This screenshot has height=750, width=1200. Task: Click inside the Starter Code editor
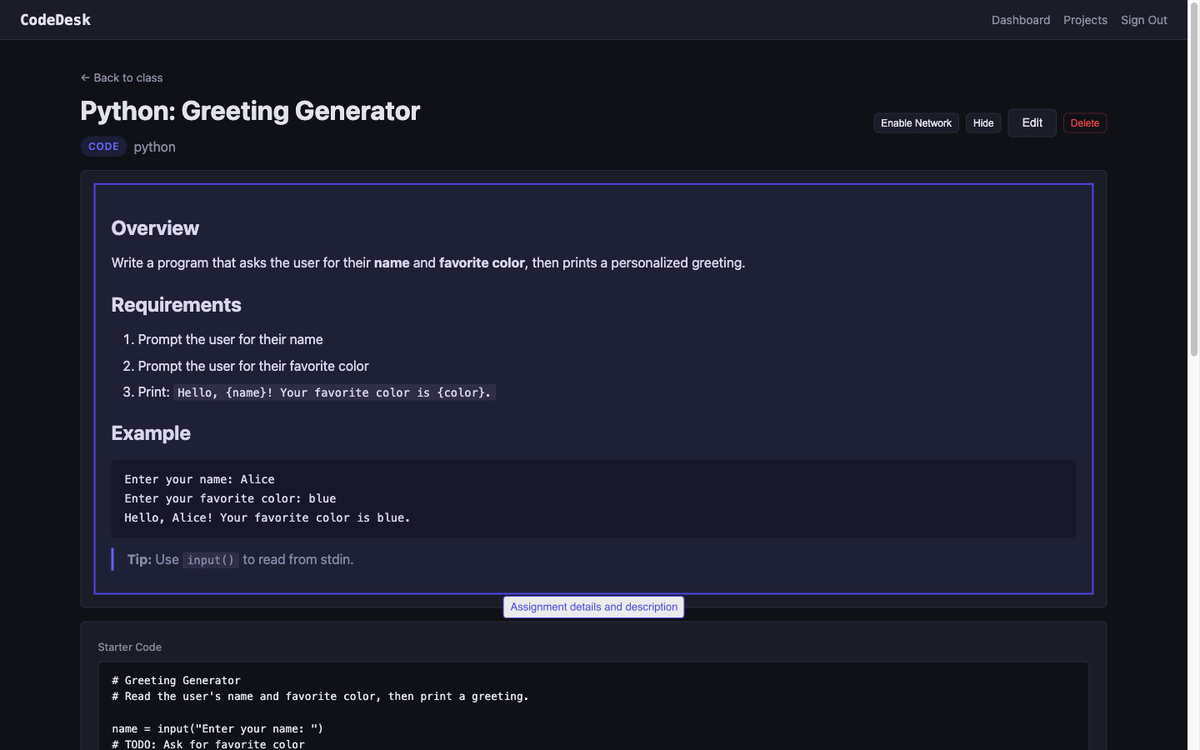tap(593, 710)
